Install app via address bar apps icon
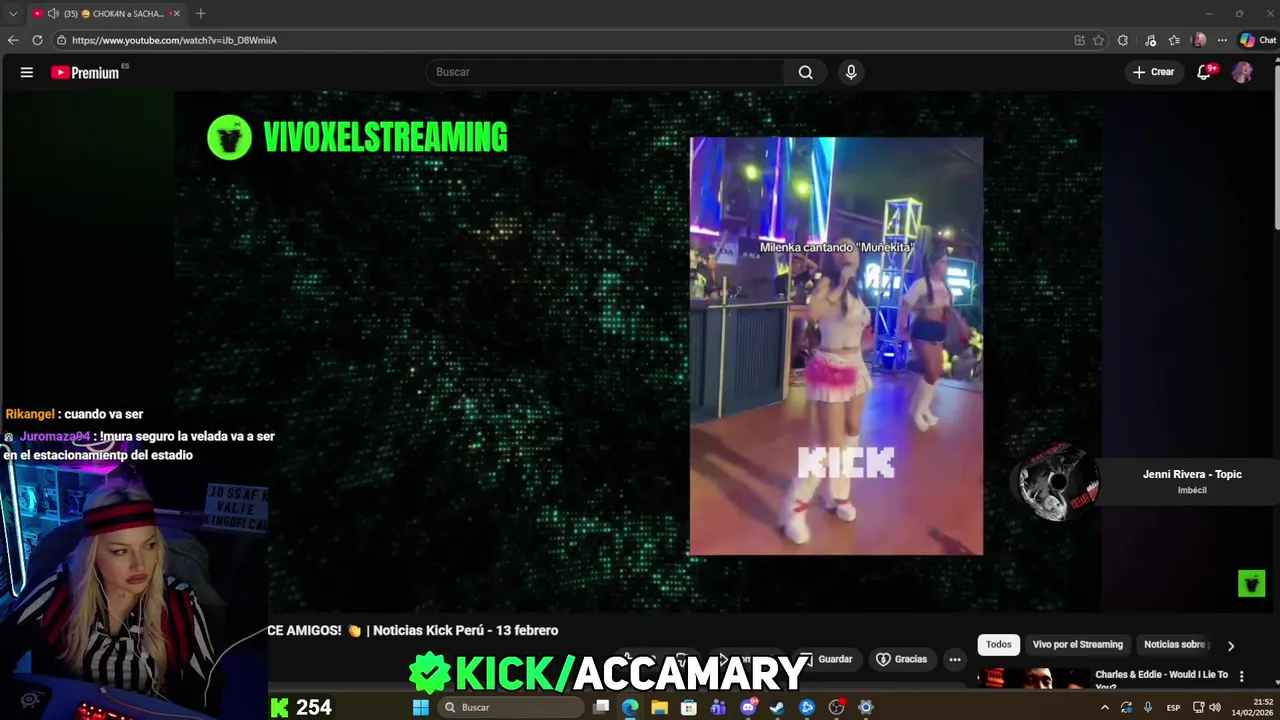 tap(1079, 40)
